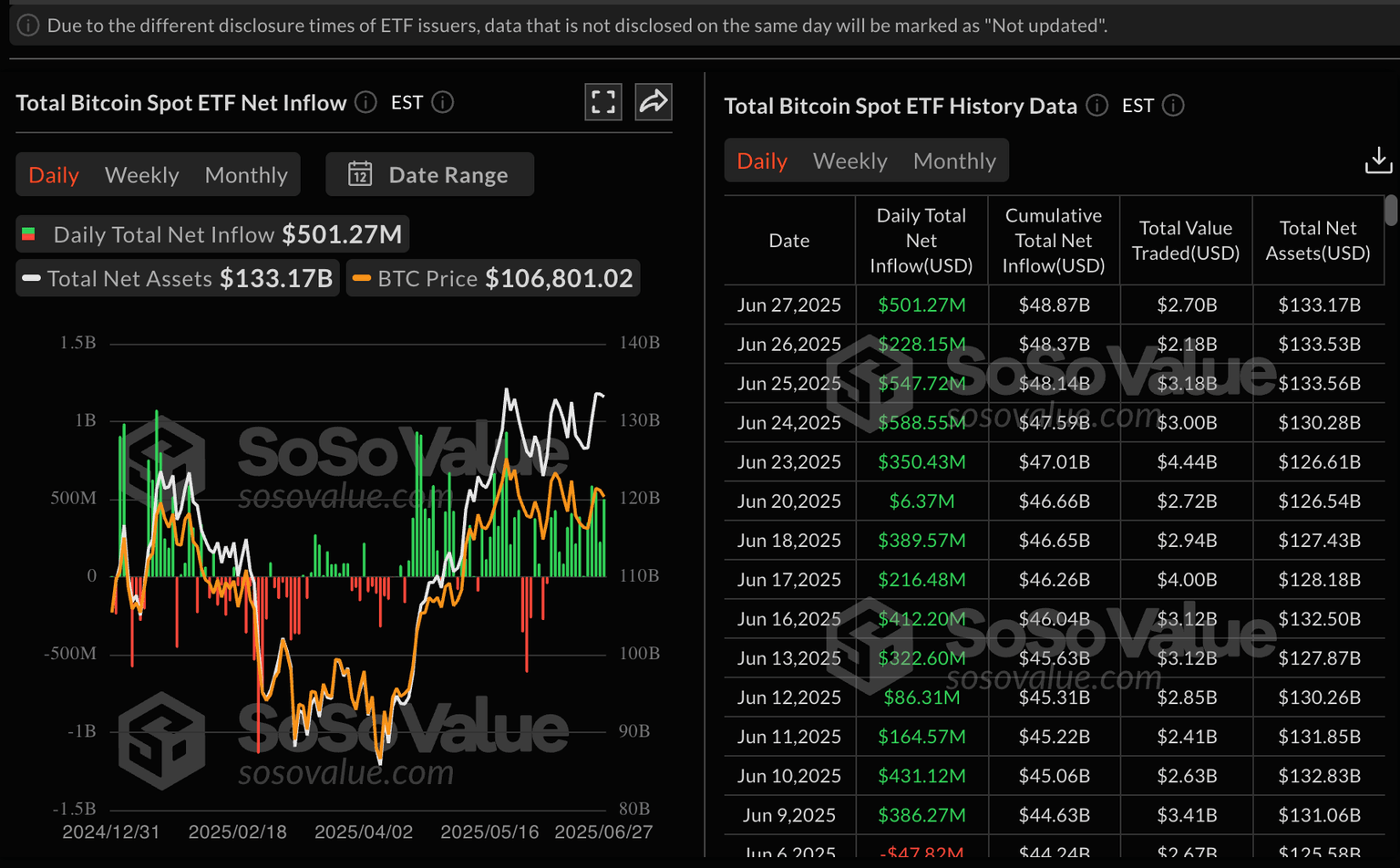Select Monthly tab in history table
The height and width of the screenshot is (868, 1400).
[x=954, y=161]
